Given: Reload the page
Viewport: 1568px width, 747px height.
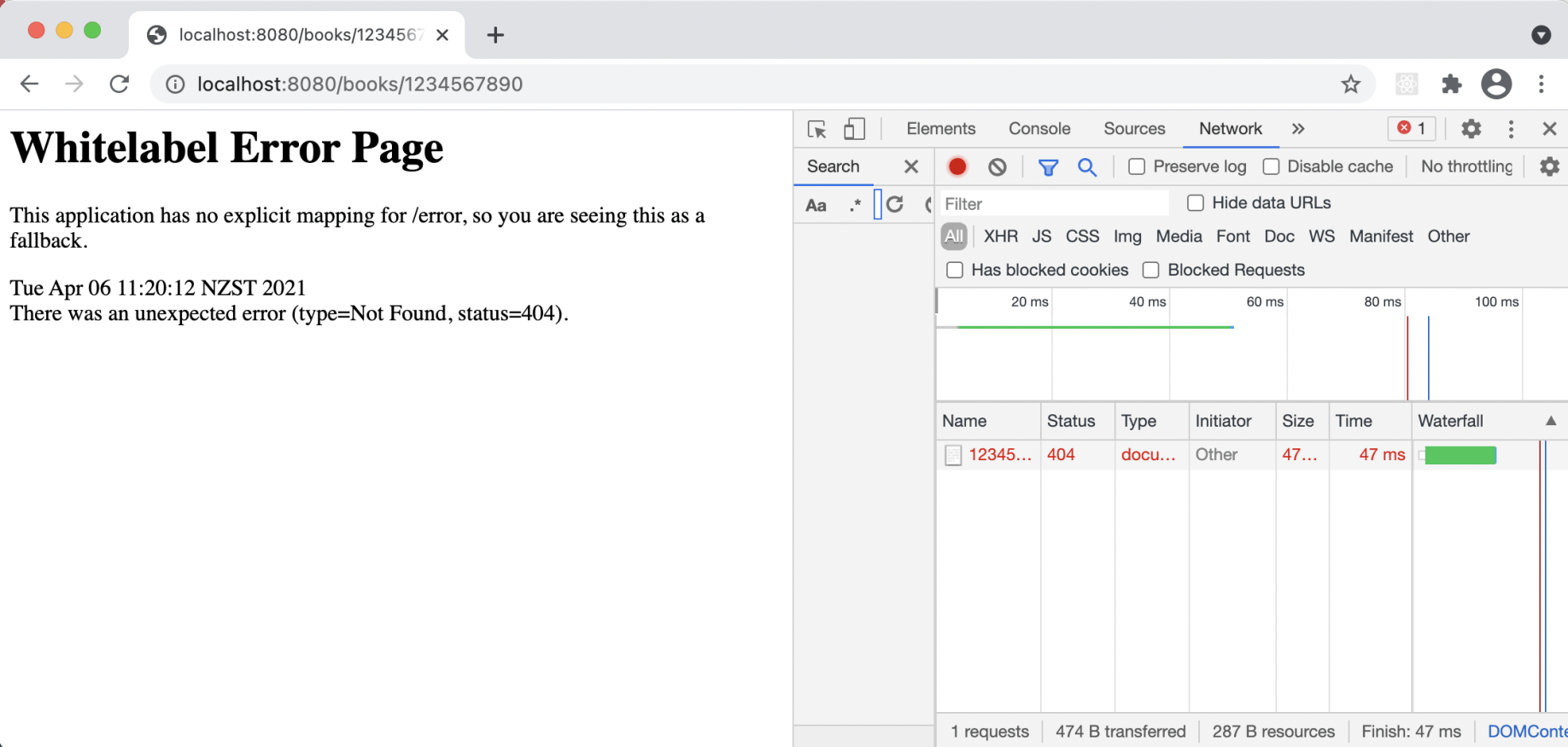Looking at the screenshot, I should [120, 84].
